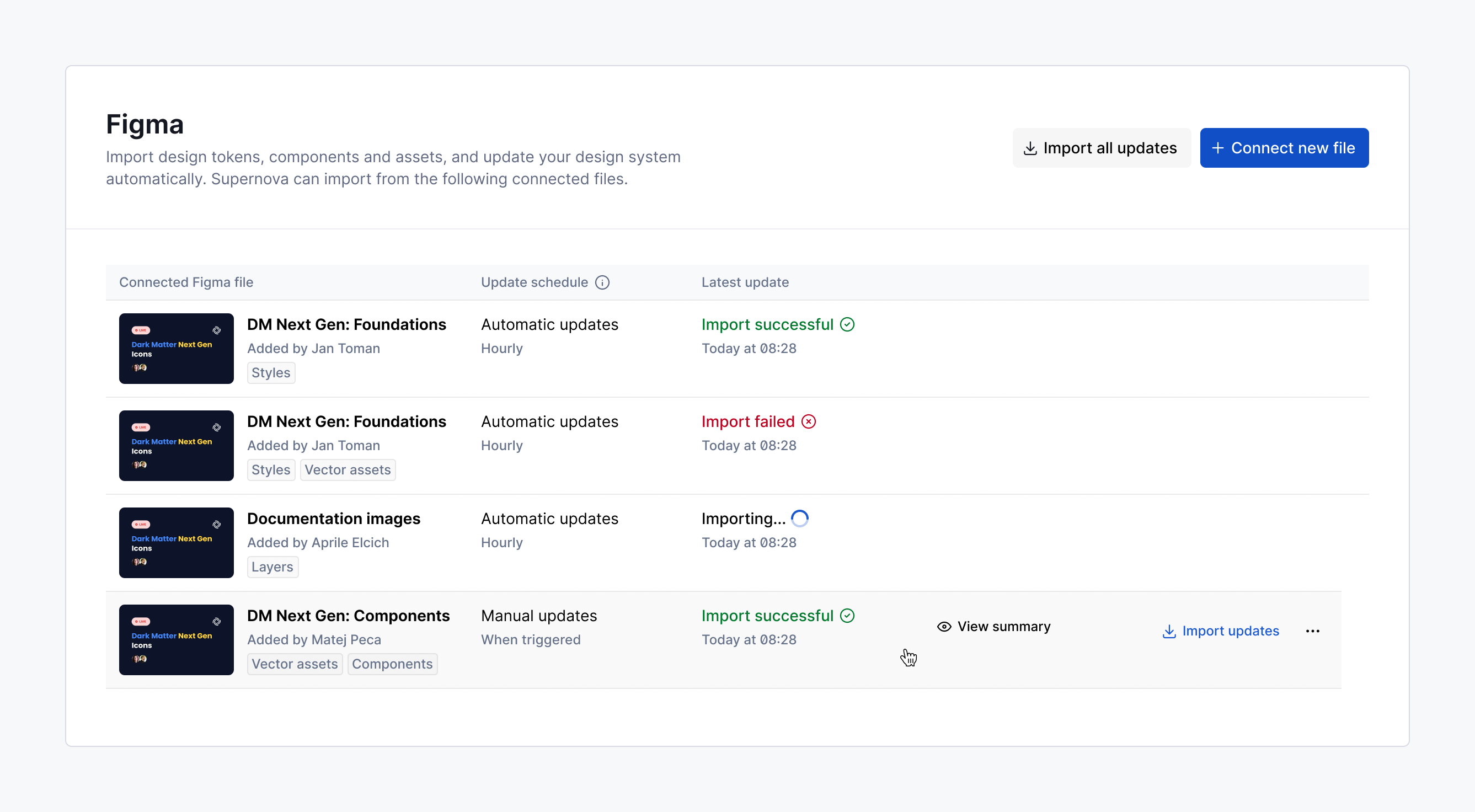Image resolution: width=1475 pixels, height=812 pixels.
Task: Click the Figma page heading
Action: point(145,124)
